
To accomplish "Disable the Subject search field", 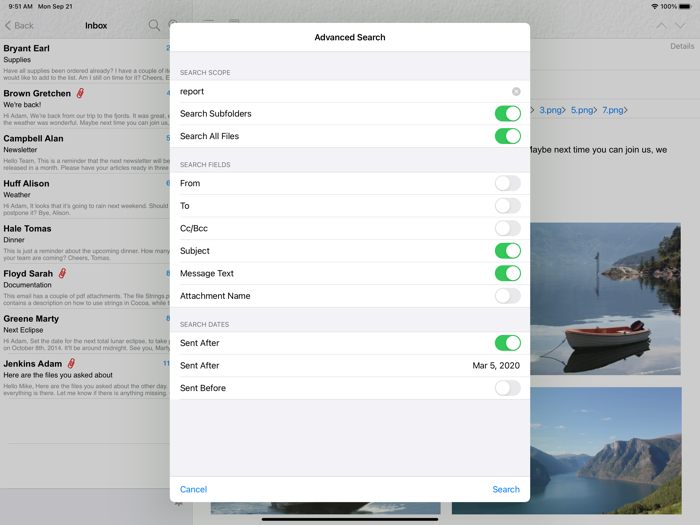I will pyautogui.click(x=508, y=251).
